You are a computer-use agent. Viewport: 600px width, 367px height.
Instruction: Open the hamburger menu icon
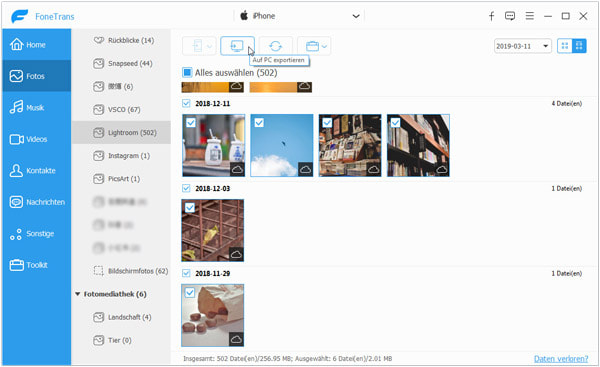tap(530, 16)
